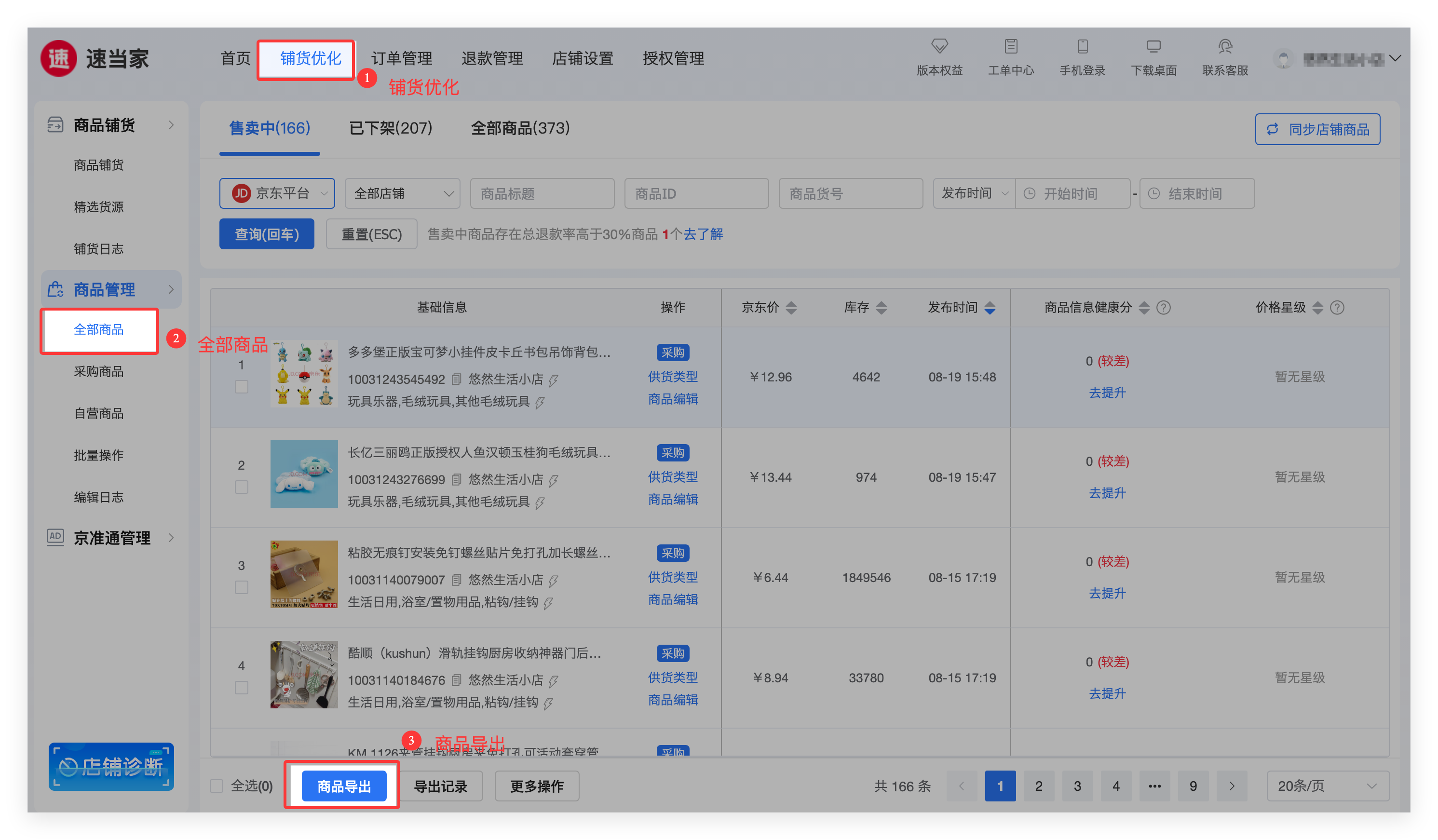Viewport: 1438px width, 840px height.
Task: Open 联系客服 headset icon
Action: pyautogui.click(x=1224, y=46)
